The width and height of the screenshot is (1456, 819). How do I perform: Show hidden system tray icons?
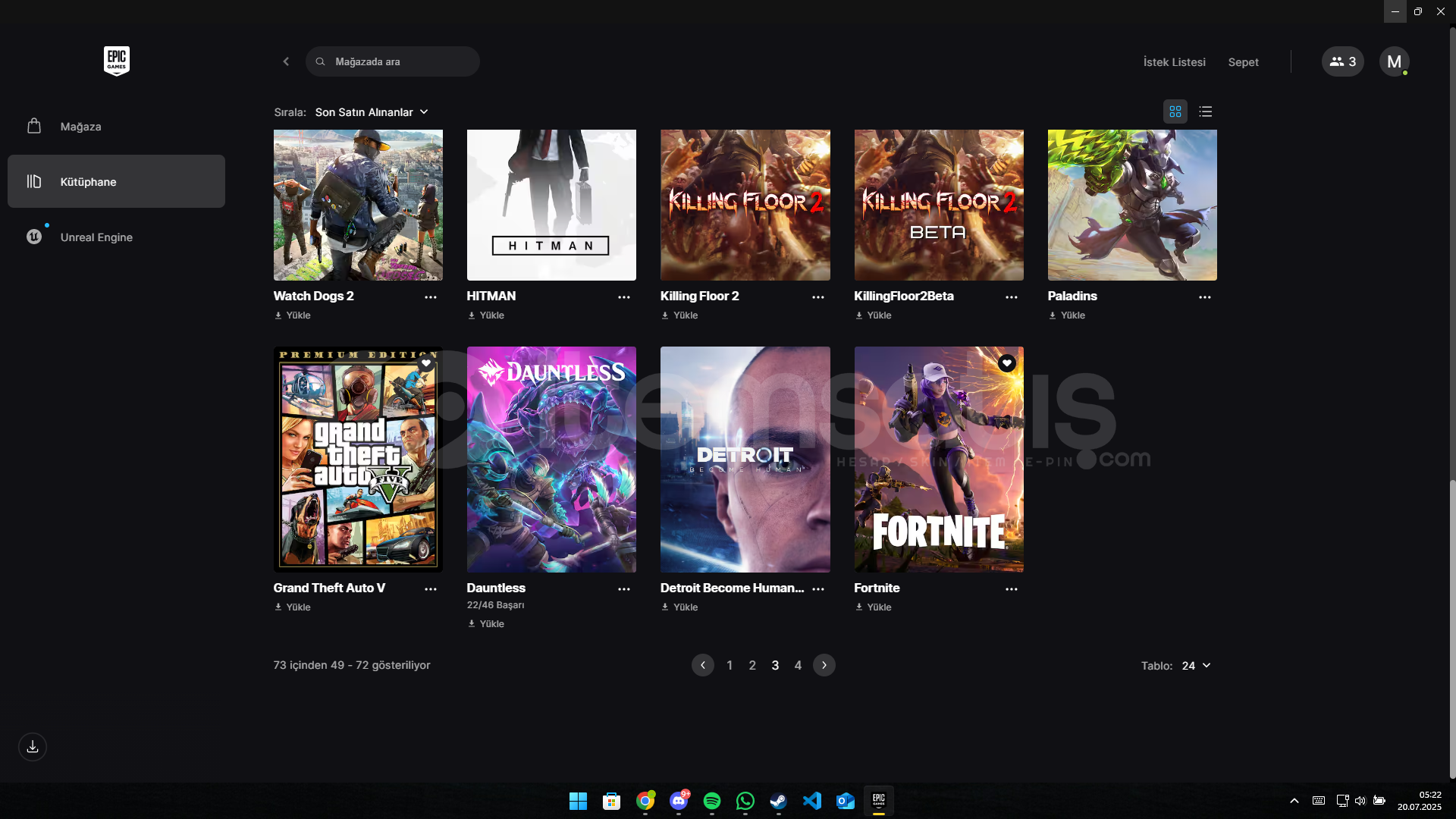[x=1294, y=801]
